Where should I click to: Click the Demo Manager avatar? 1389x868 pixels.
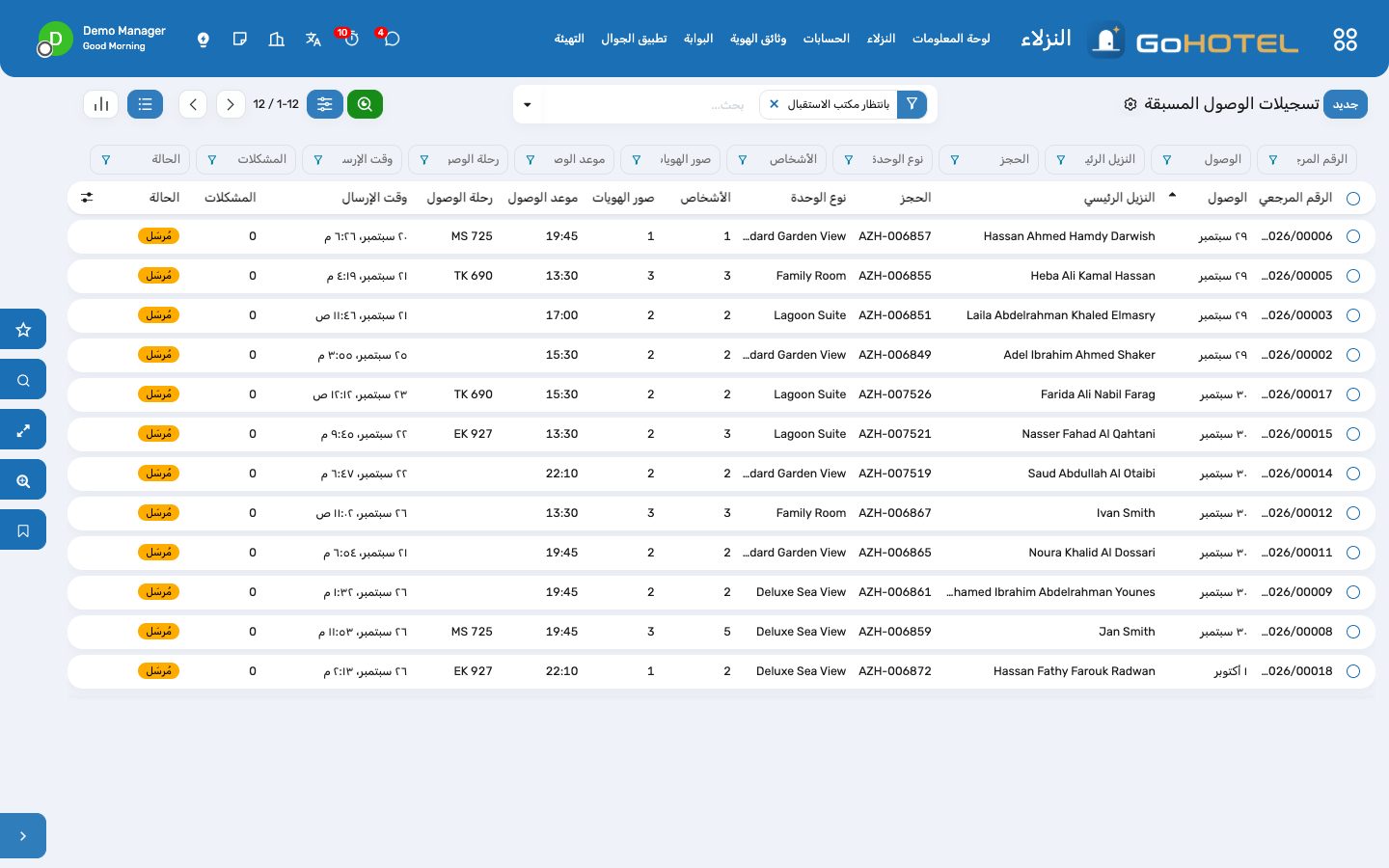pyautogui.click(x=55, y=40)
